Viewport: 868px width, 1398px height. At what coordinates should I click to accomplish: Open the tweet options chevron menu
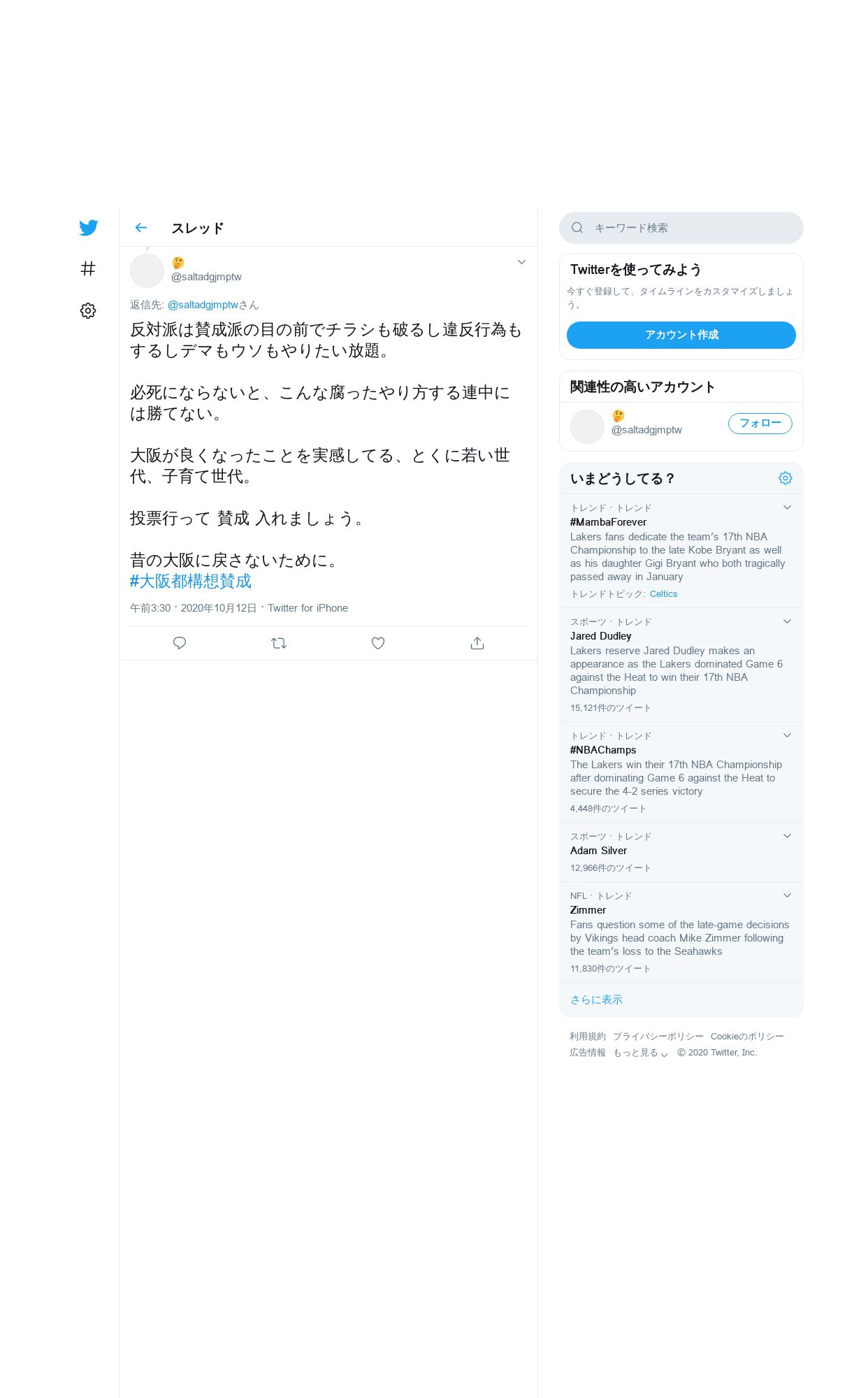point(521,262)
